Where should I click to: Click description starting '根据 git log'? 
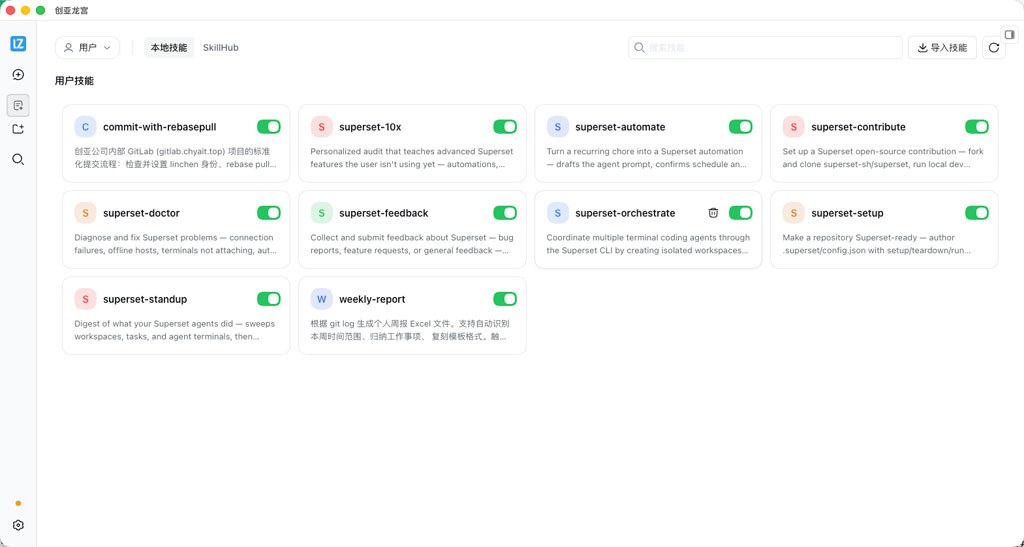pyautogui.click(x=409, y=330)
